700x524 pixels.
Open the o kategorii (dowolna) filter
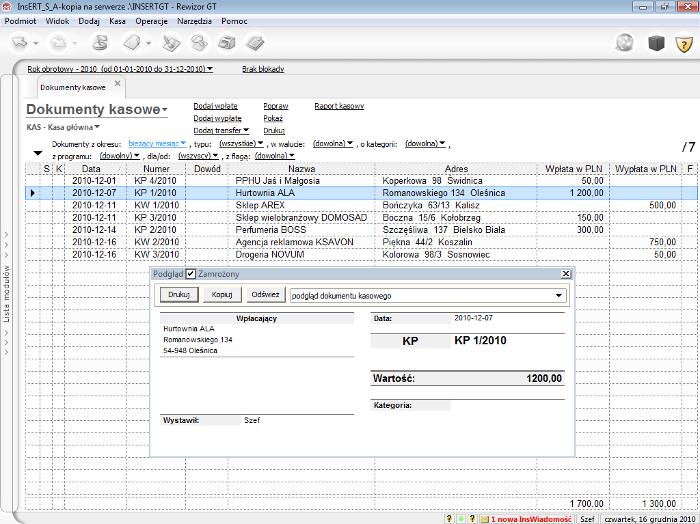pos(425,143)
